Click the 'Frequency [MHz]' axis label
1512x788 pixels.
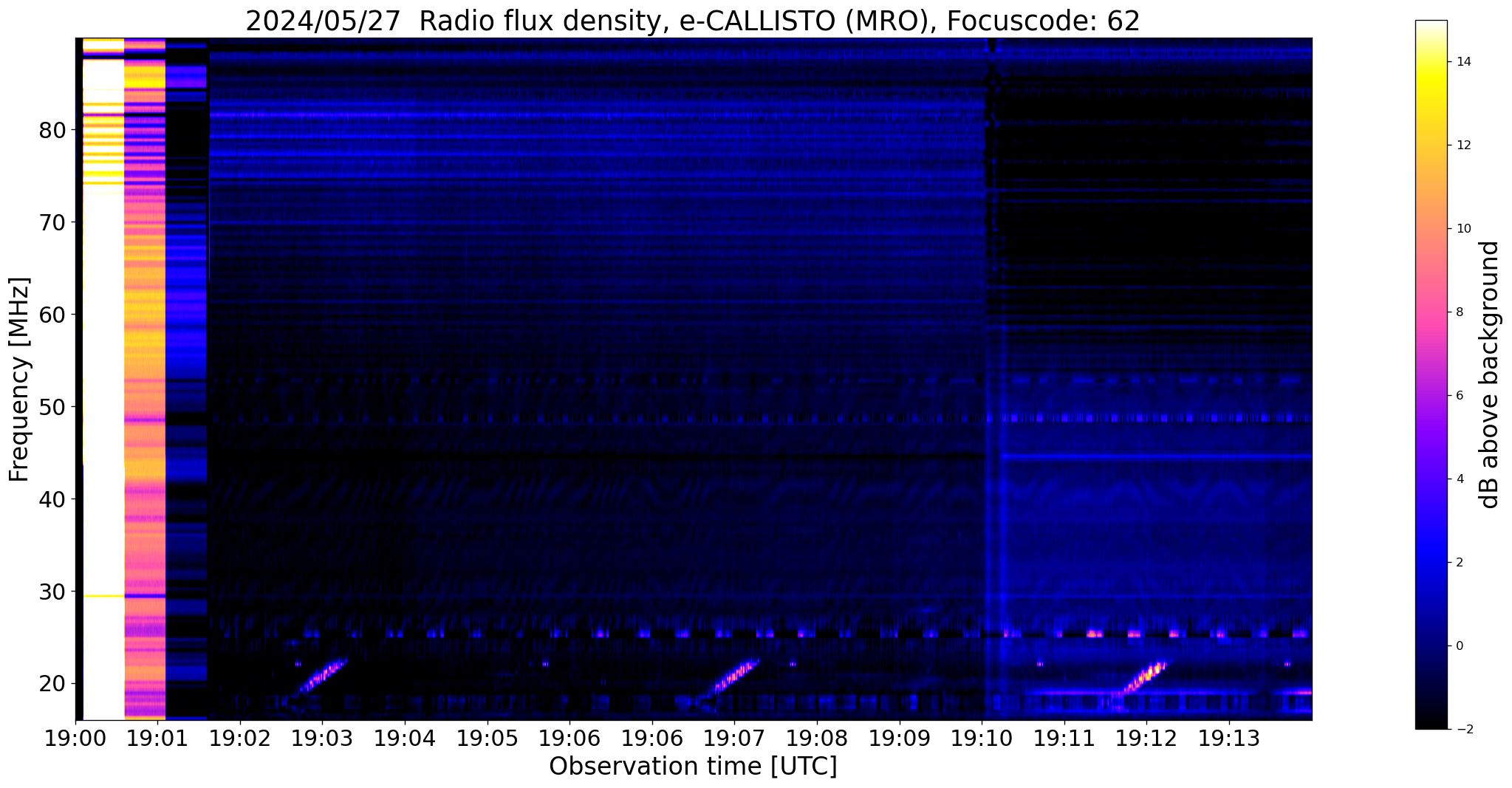click(x=19, y=380)
